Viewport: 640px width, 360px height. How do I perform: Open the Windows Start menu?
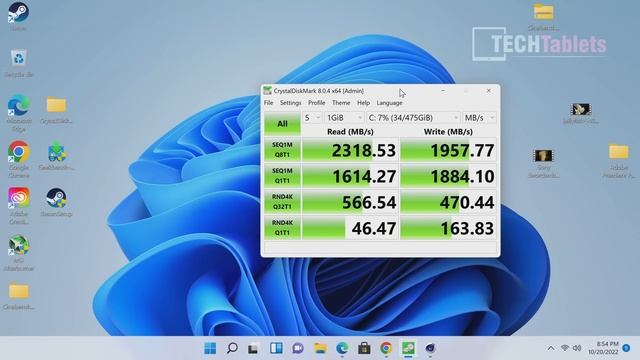(210, 348)
